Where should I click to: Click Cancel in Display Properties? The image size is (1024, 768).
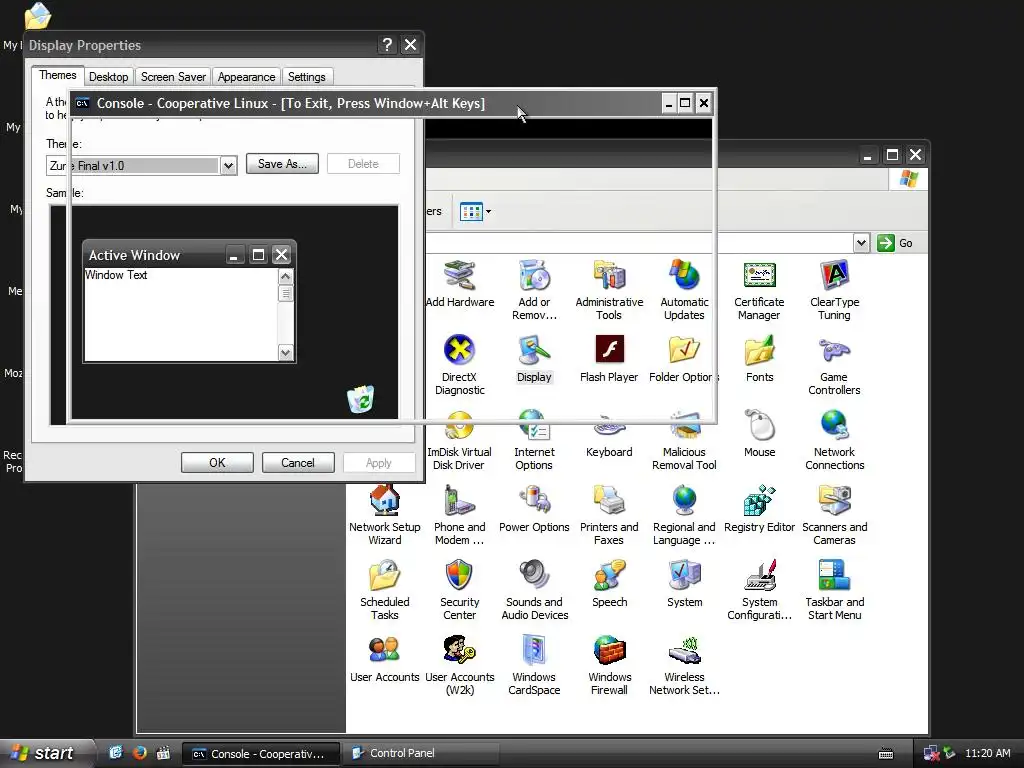tap(298, 462)
